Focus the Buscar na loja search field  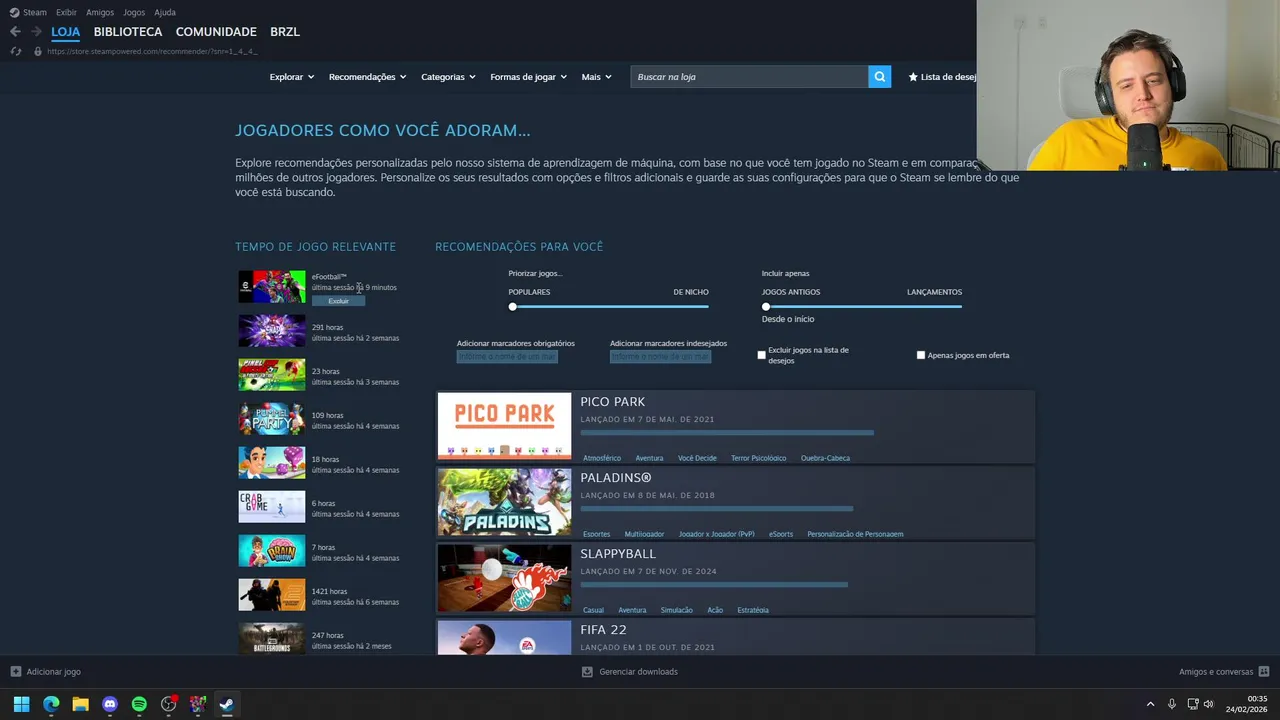point(749,77)
